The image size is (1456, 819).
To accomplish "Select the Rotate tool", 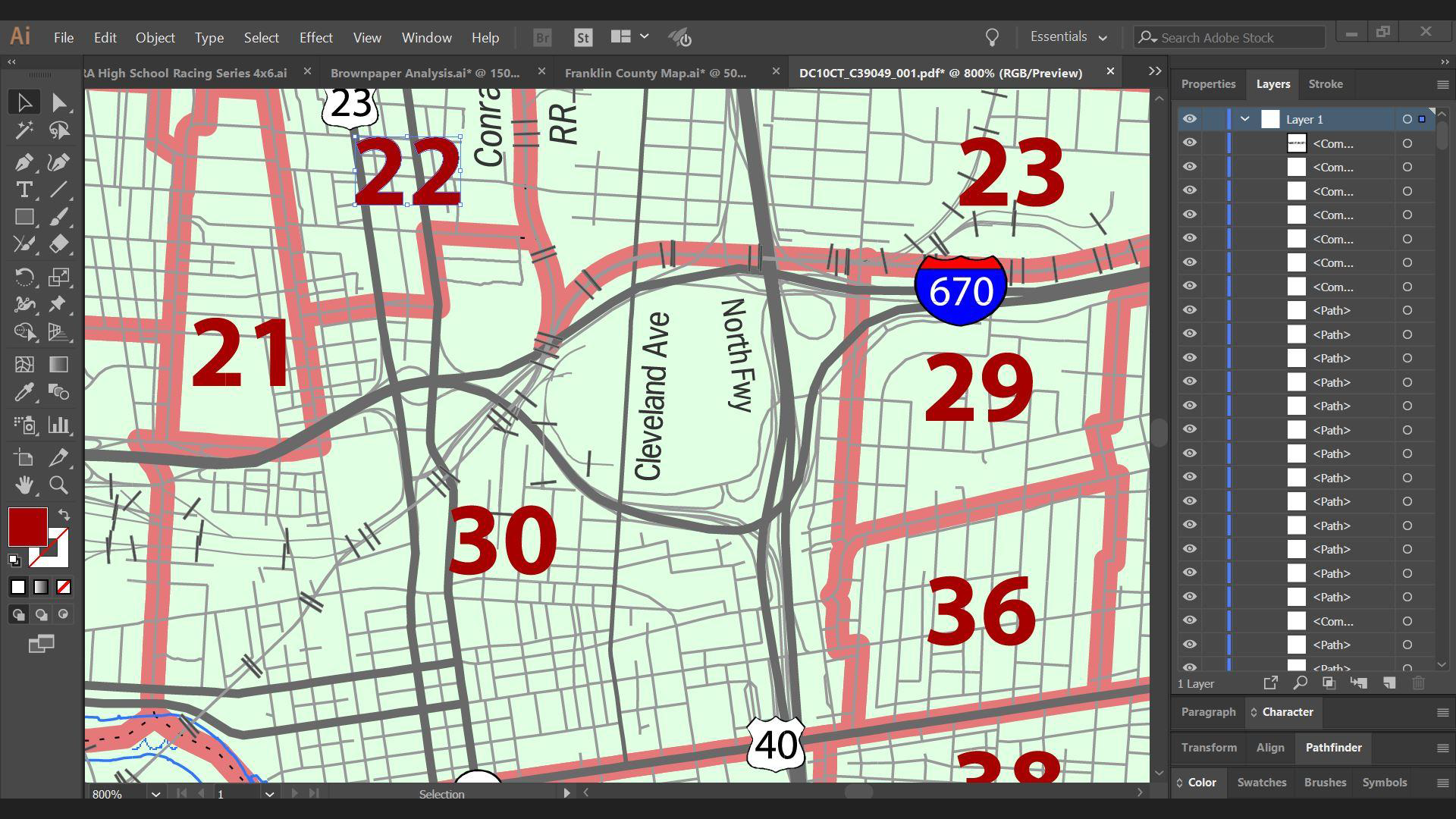I will (24, 277).
